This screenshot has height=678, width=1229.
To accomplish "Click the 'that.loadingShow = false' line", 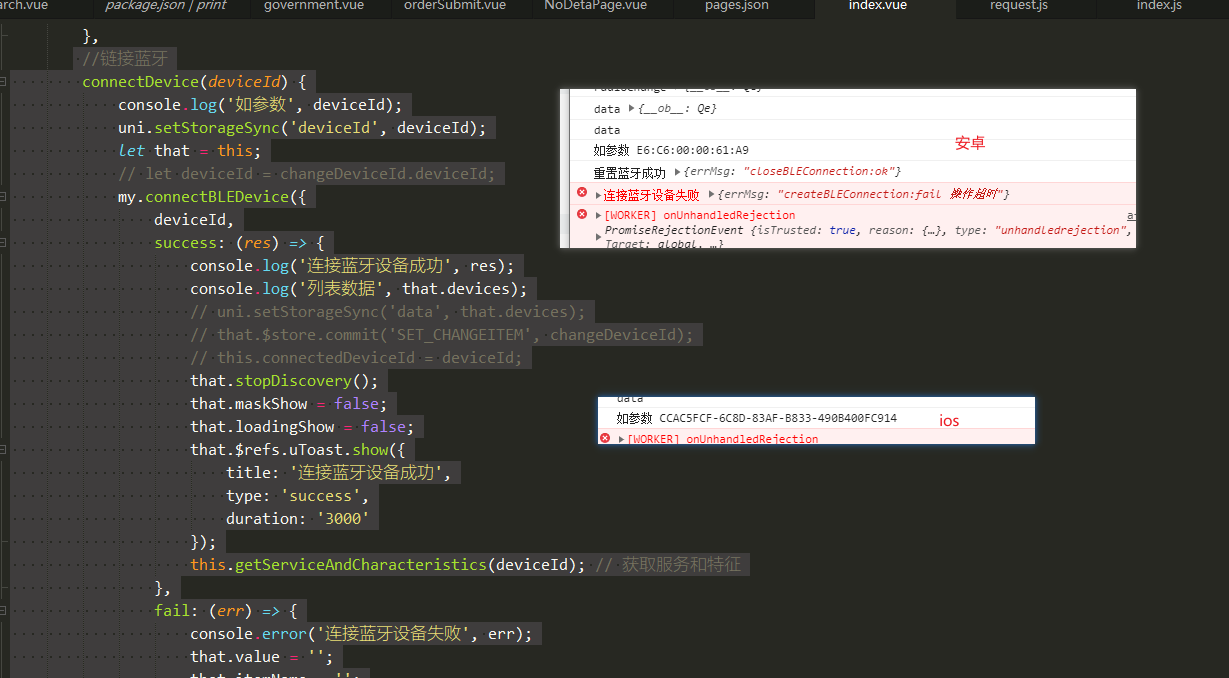I will pyautogui.click(x=302, y=427).
